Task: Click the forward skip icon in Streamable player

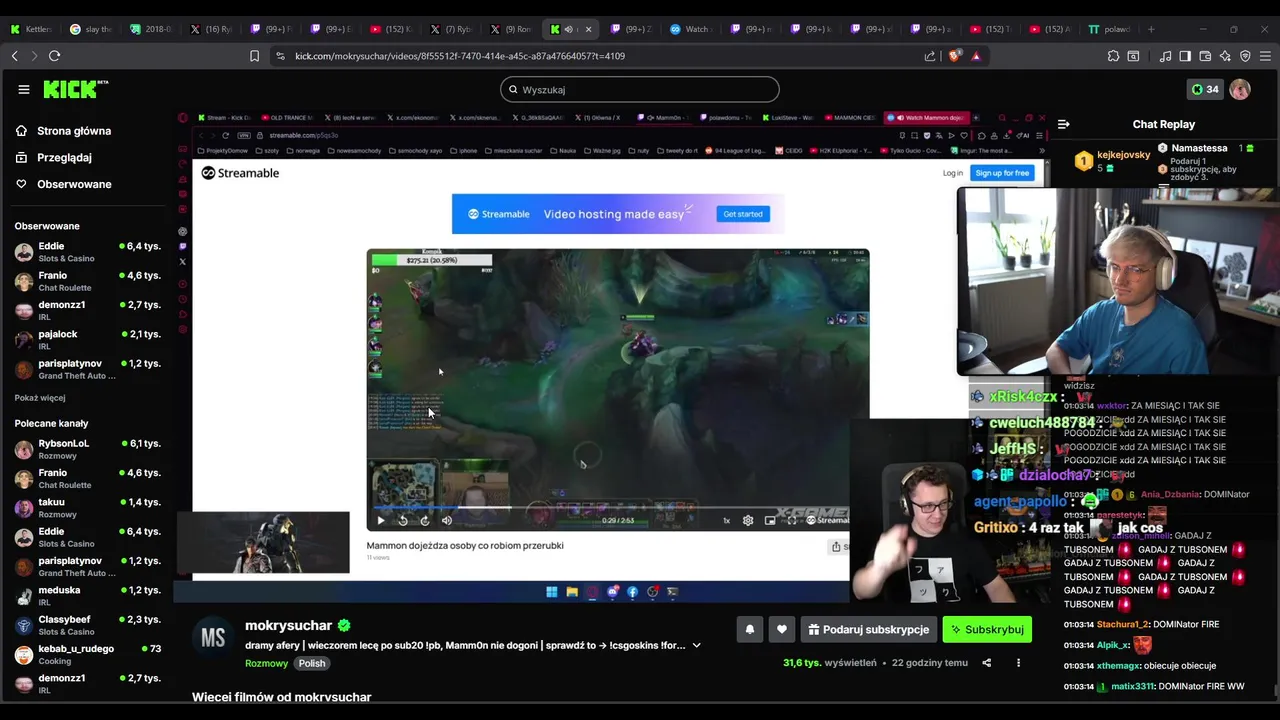Action: (x=425, y=520)
